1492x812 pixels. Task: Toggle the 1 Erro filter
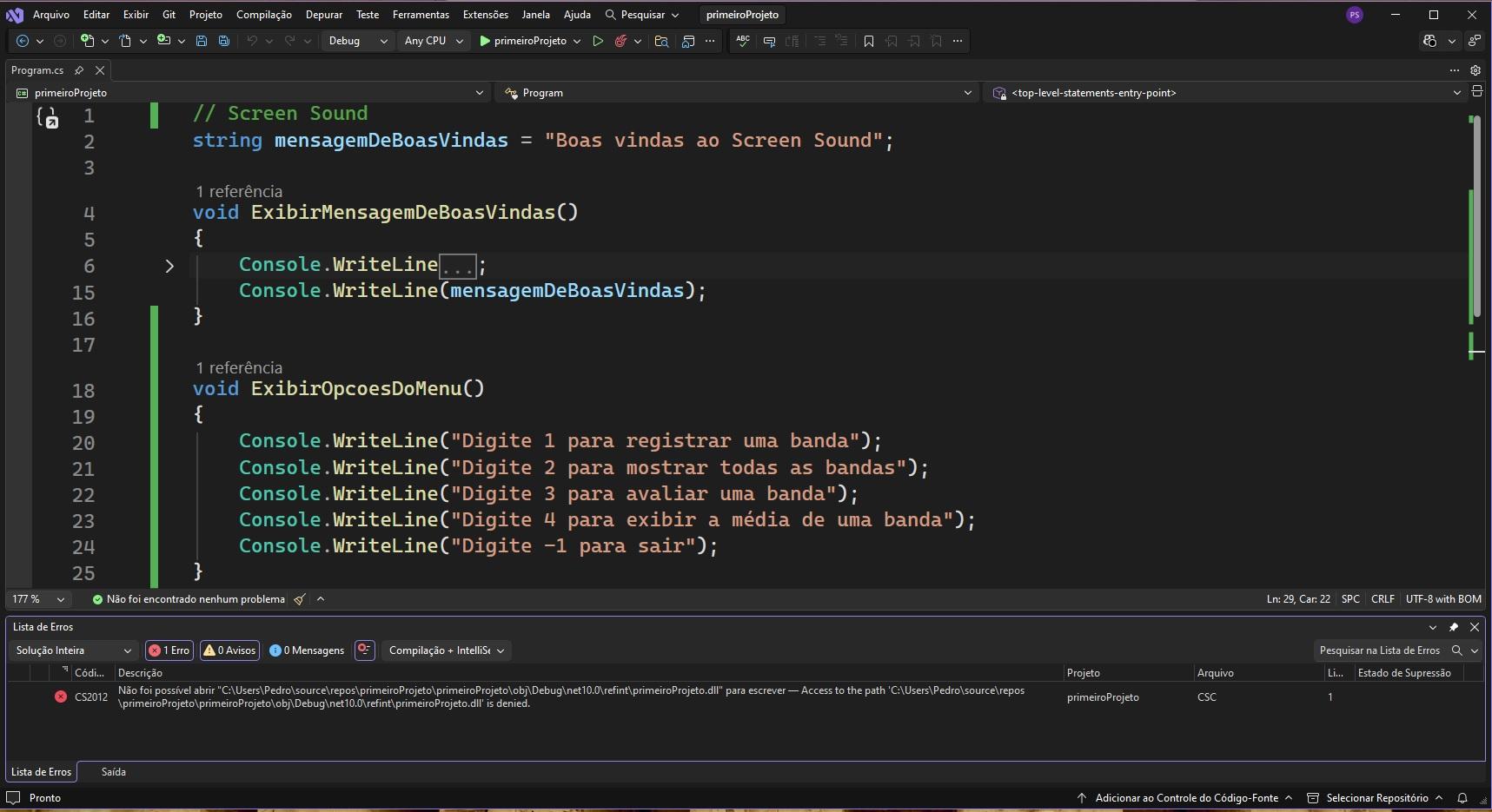(x=169, y=650)
